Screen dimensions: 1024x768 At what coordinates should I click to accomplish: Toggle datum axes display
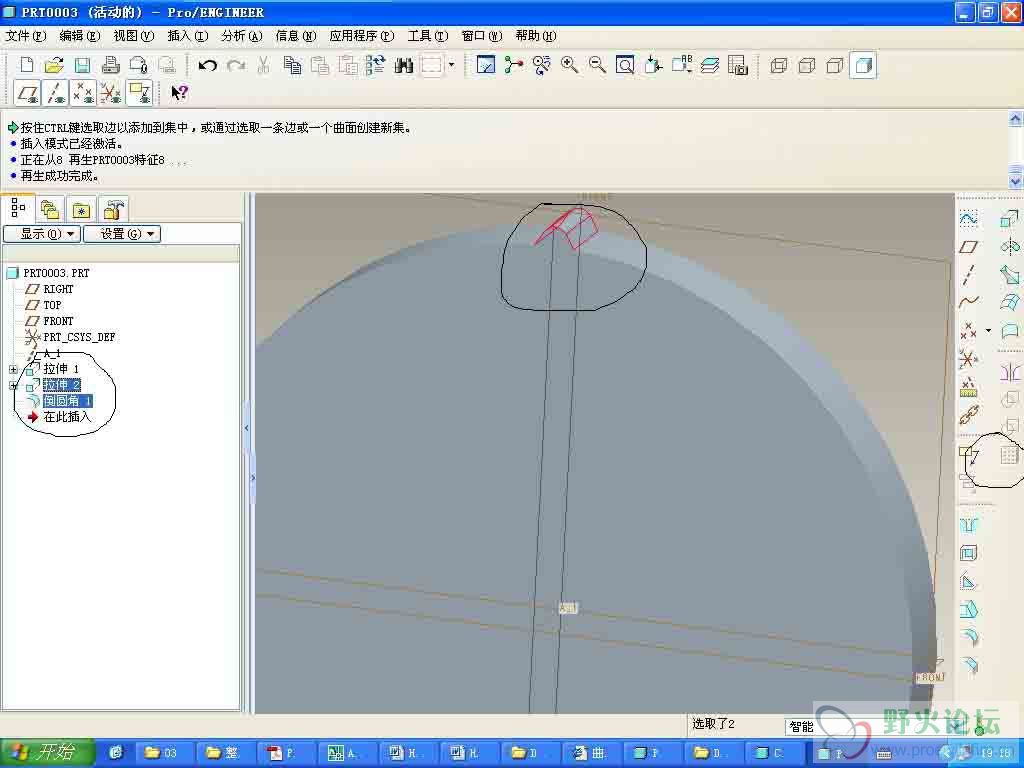click(x=55, y=93)
